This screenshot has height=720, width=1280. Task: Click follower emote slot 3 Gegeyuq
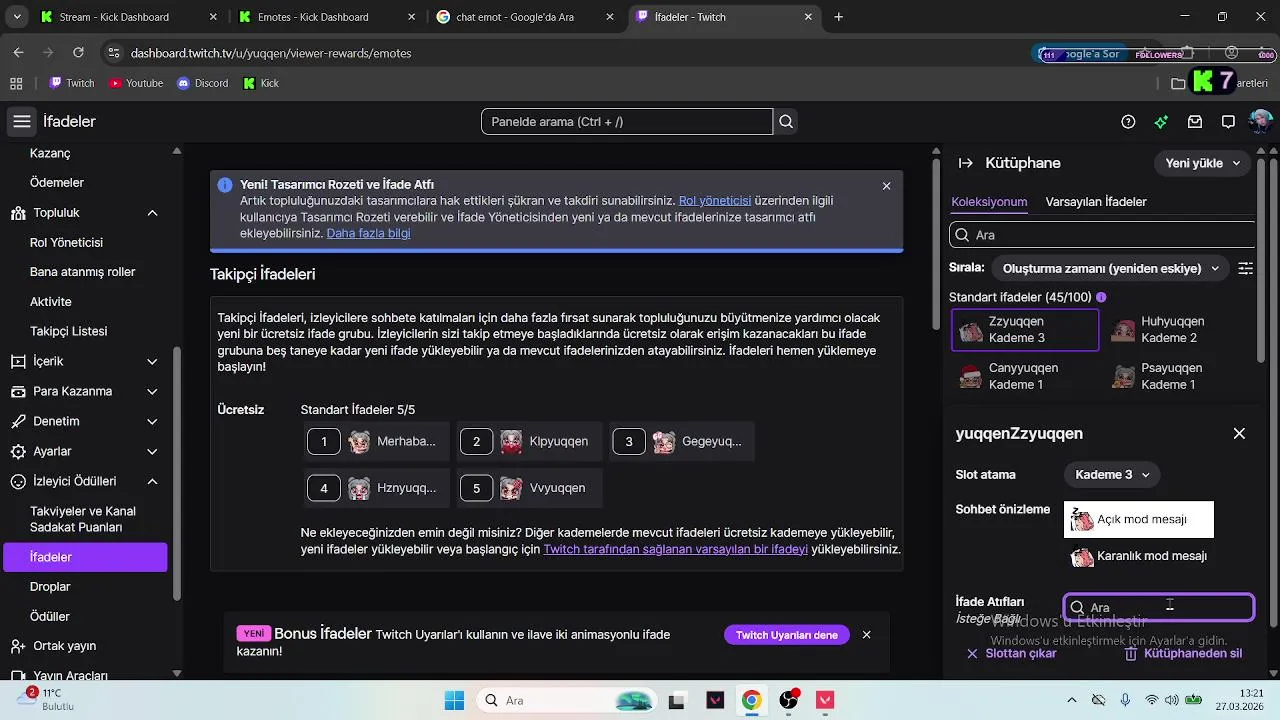(x=682, y=441)
